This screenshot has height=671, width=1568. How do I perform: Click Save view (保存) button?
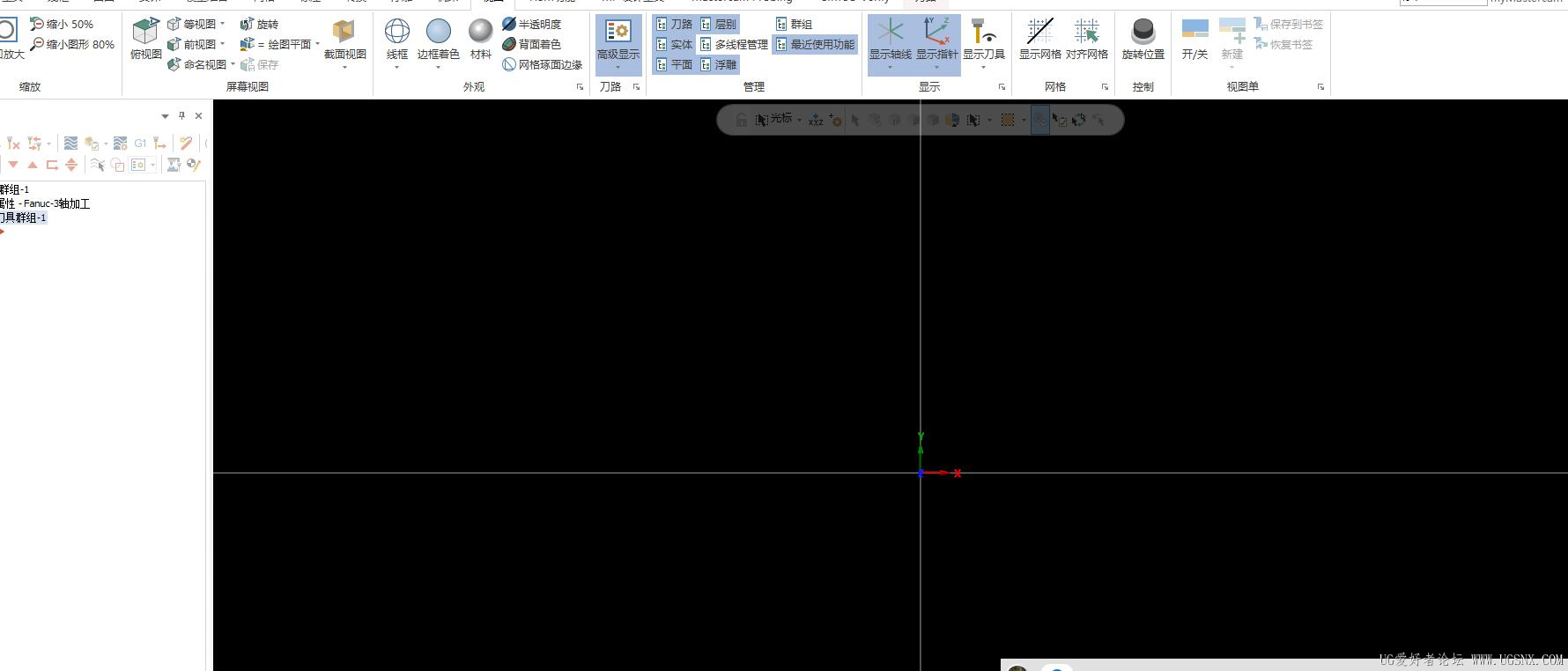coord(259,64)
